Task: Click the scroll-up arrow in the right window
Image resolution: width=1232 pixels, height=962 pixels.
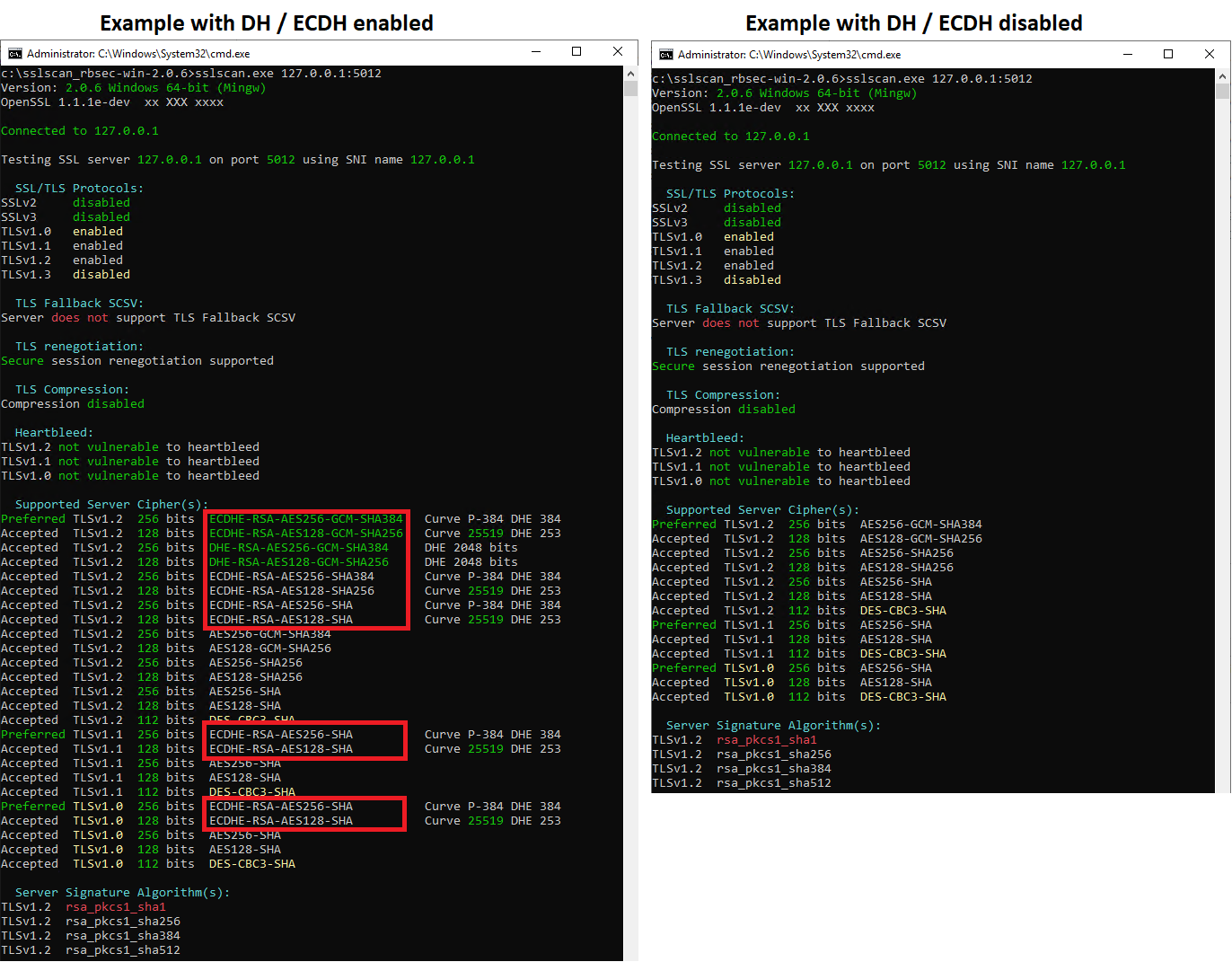Action: point(1222,76)
